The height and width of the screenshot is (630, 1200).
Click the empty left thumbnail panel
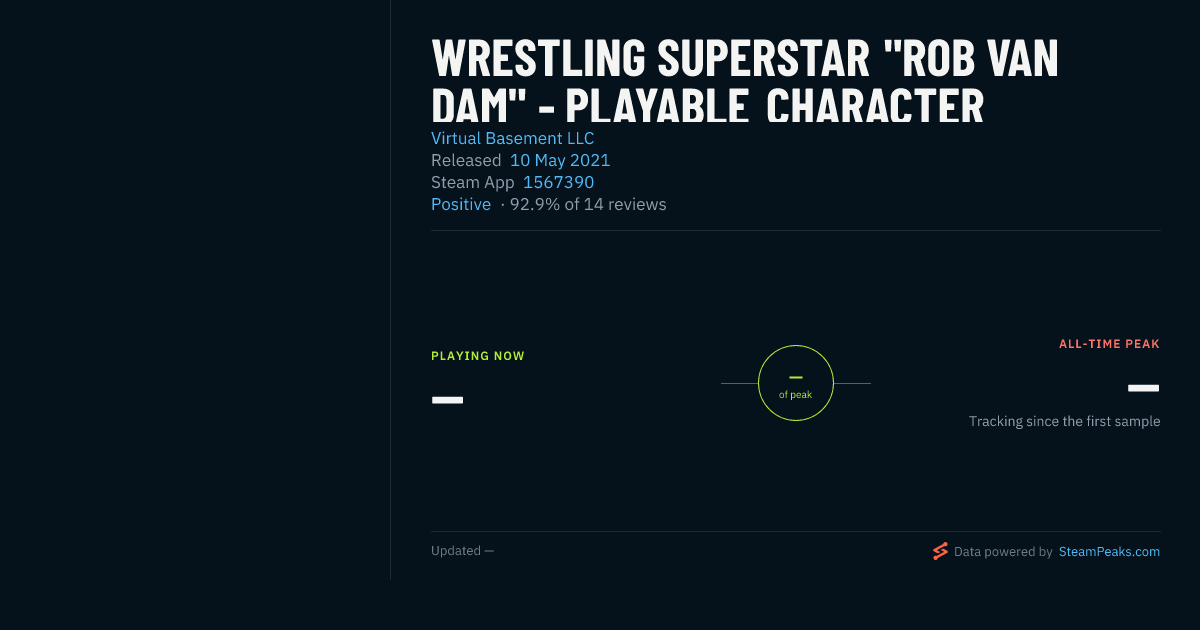195,290
